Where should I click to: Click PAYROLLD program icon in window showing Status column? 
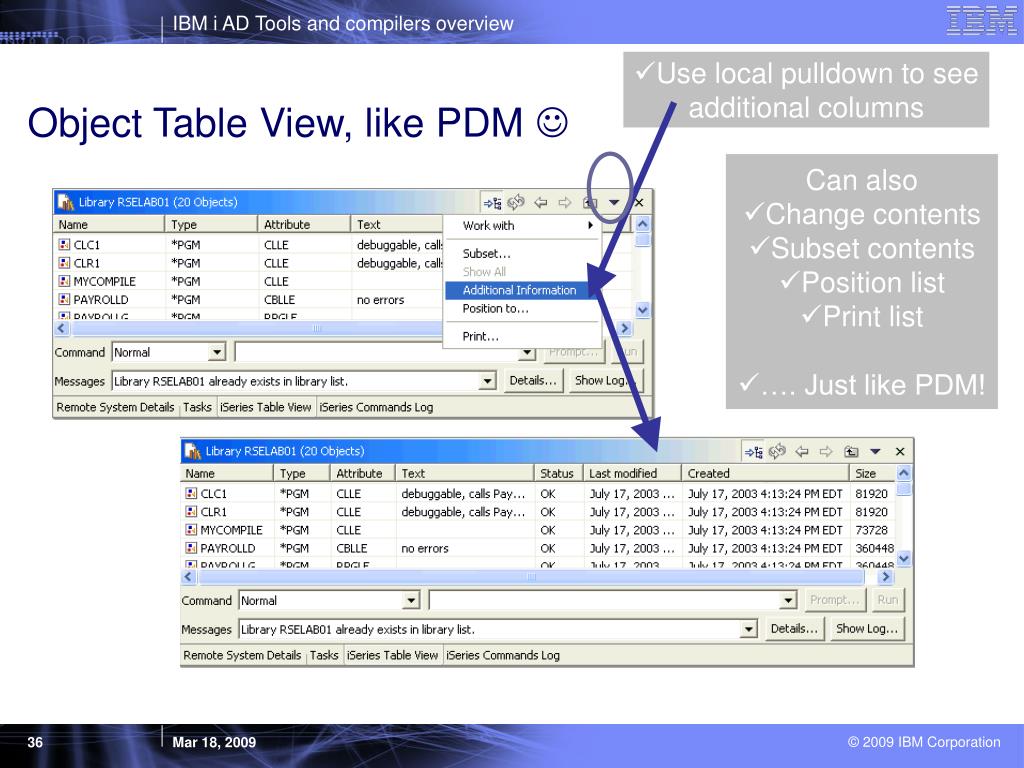click(191, 549)
